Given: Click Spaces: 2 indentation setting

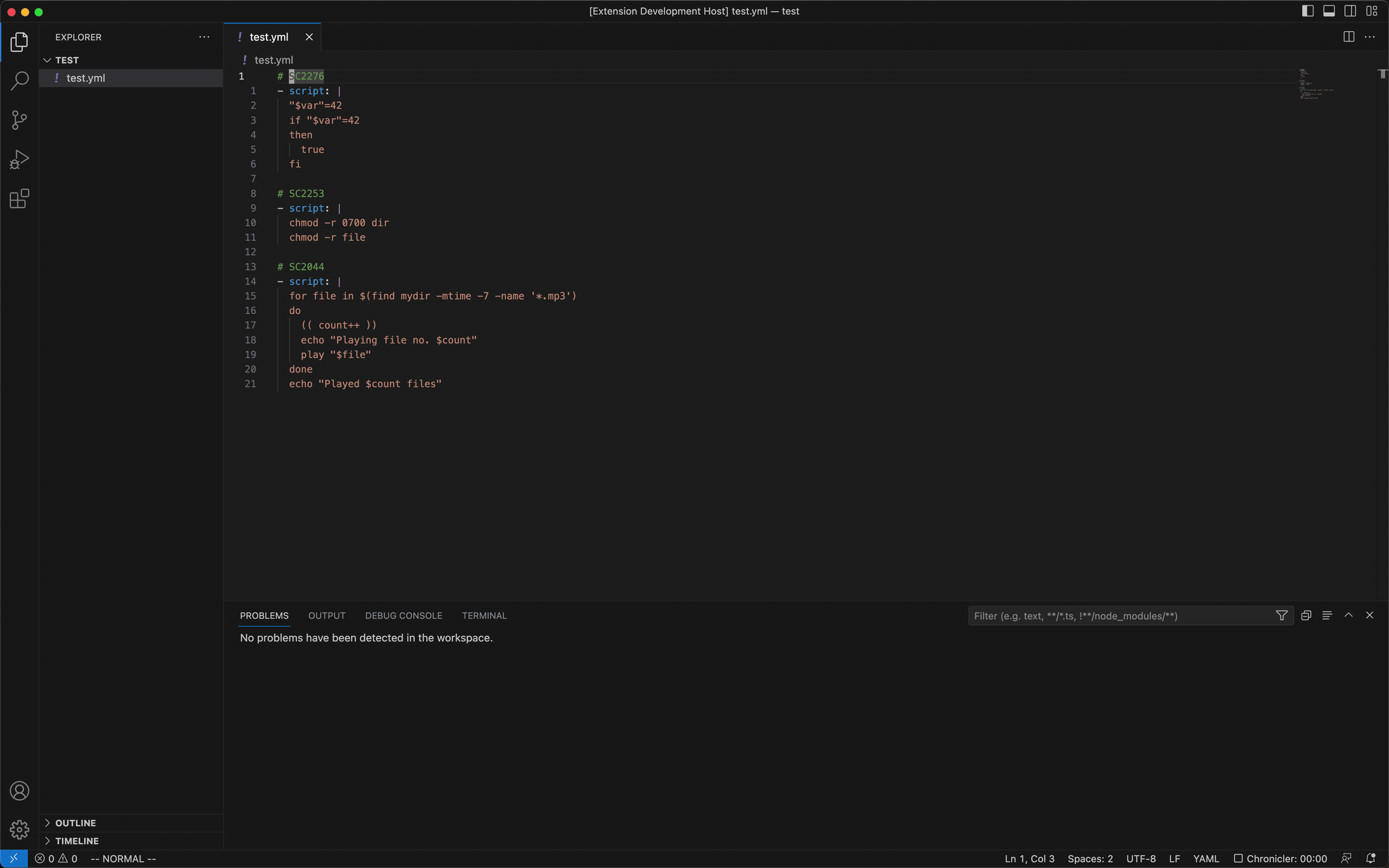Looking at the screenshot, I should (1090, 859).
